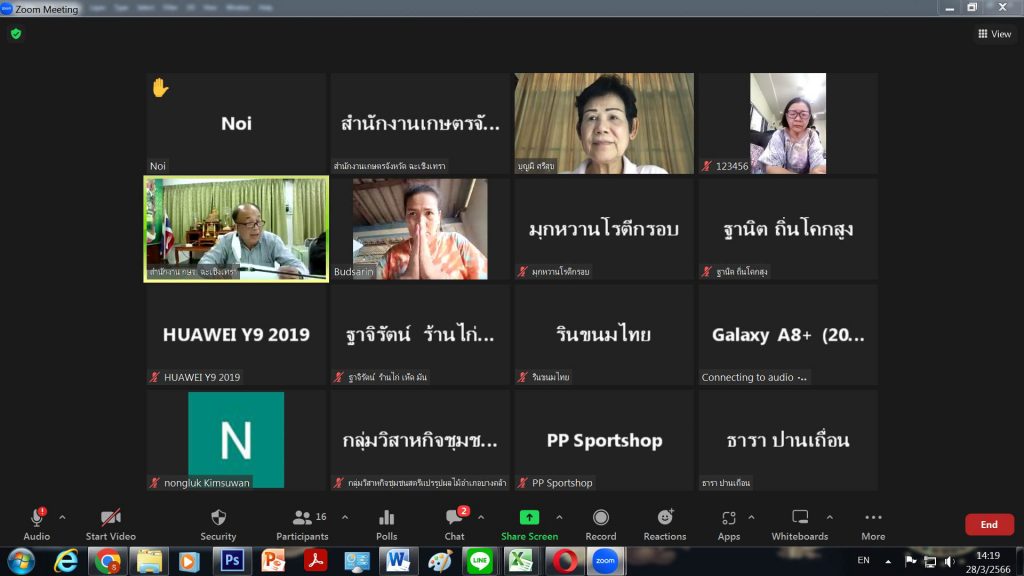Expand audio options arrow next to Audio
Image resolution: width=1024 pixels, height=576 pixels.
62,517
